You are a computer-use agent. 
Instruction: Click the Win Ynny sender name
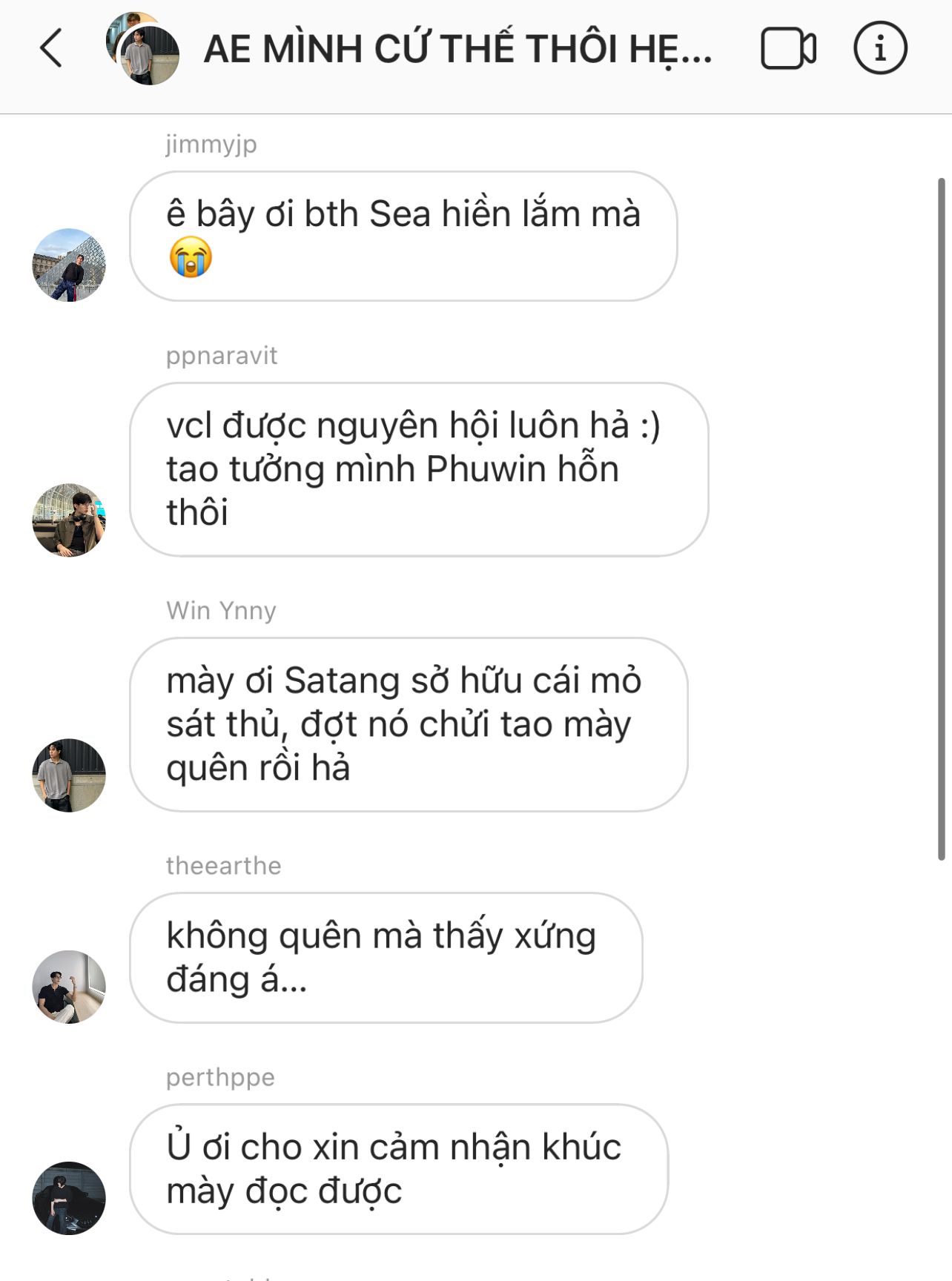point(221,610)
